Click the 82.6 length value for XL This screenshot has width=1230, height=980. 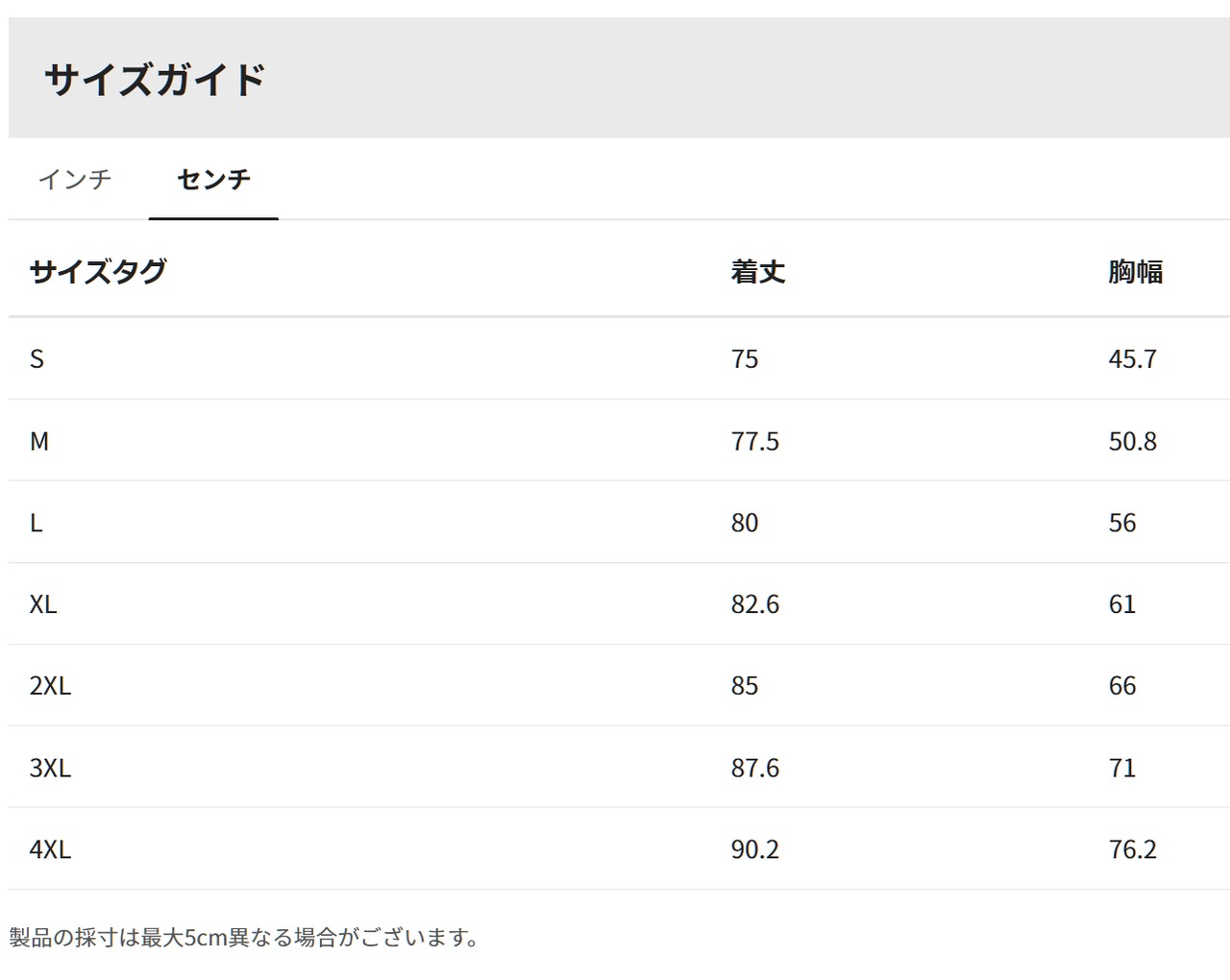[754, 604]
